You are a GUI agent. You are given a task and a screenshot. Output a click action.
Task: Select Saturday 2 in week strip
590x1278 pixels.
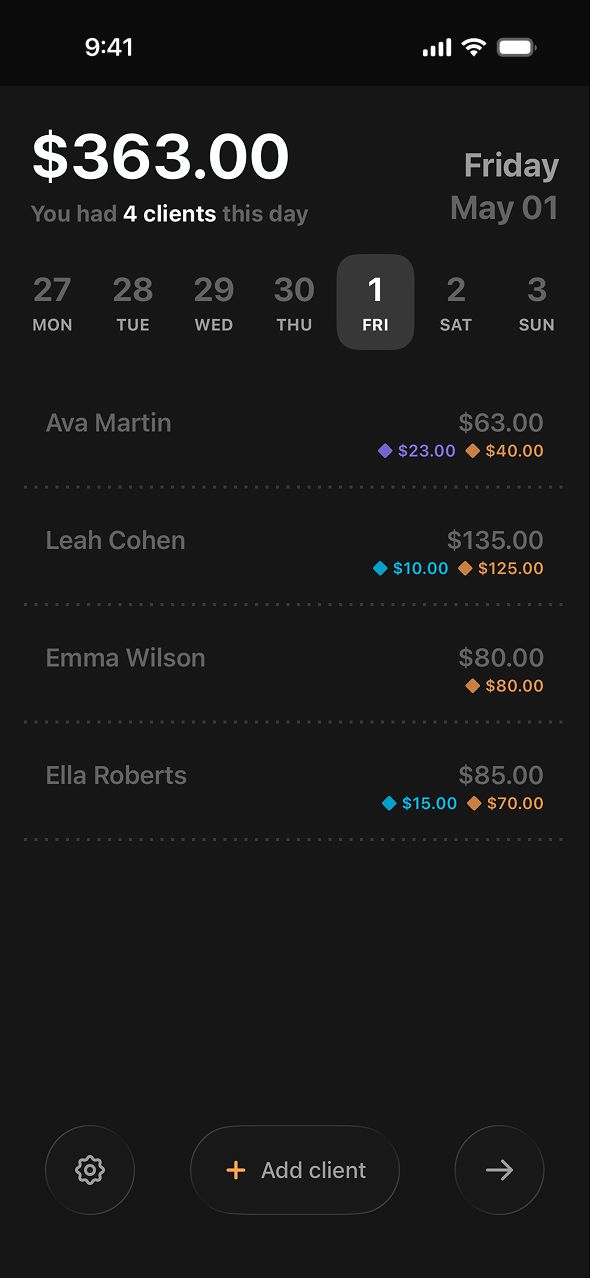tap(456, 302)
